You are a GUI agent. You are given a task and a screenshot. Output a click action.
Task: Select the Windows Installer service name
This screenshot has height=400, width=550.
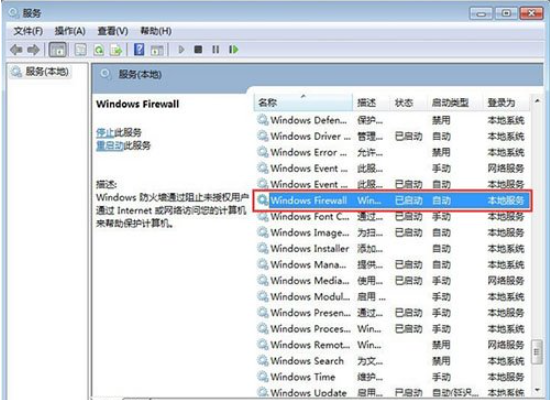[x=310, y=248]
